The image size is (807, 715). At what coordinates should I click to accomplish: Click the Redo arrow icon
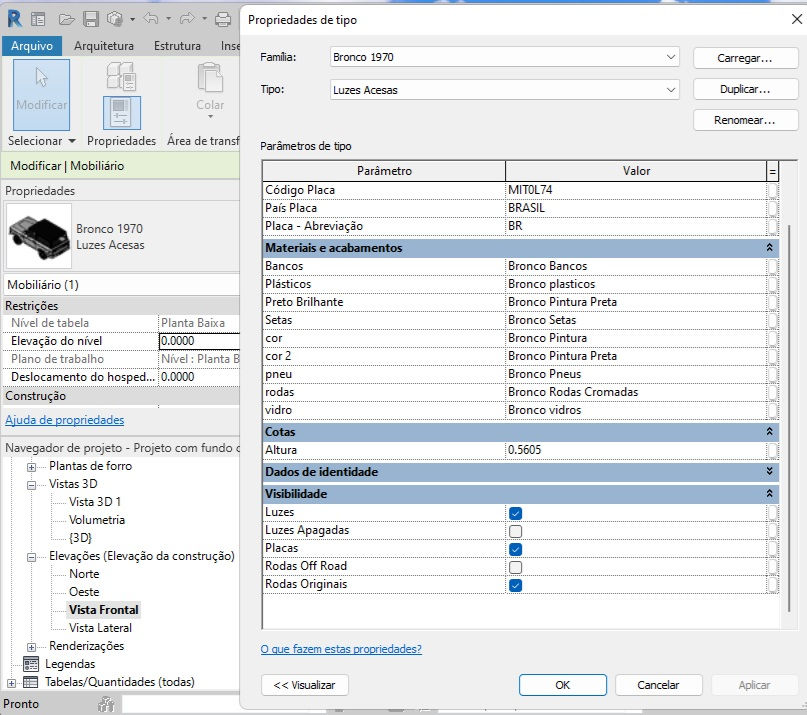click(x=187, y=19)
